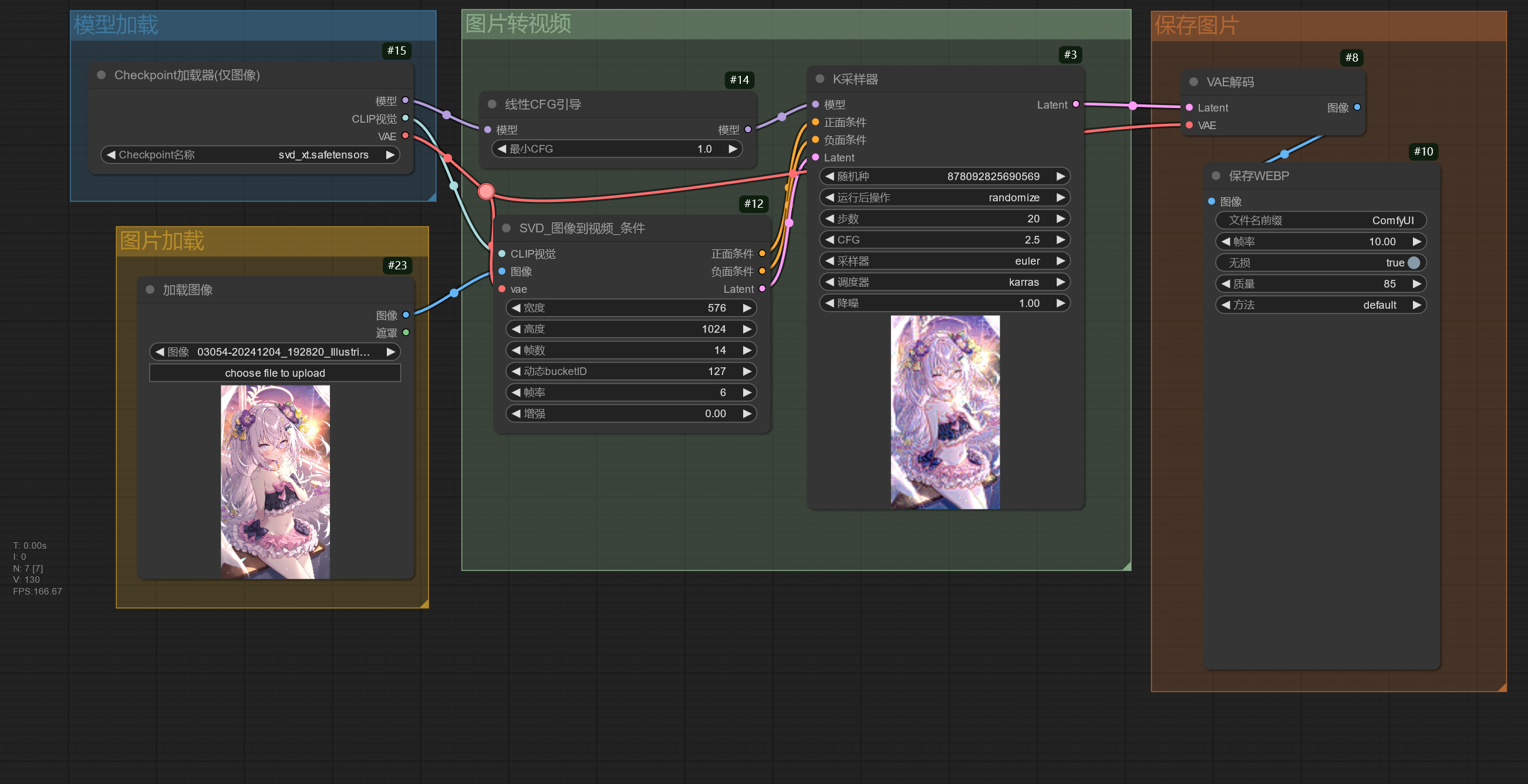Collapse the 线性CFG引导 node via title dot
This screenshot has width=1528, height=784.
[x=492, y=104]
